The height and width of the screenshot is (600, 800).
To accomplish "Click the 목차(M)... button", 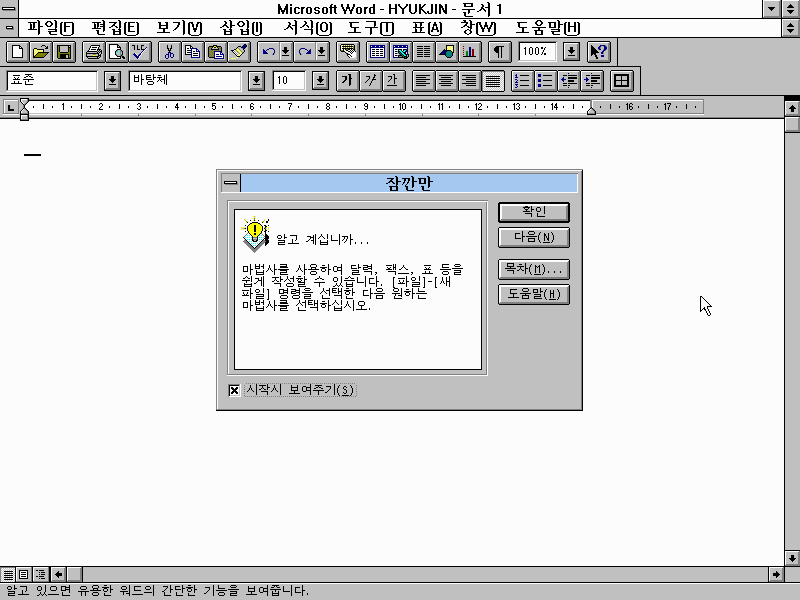I will click(534, 269).
